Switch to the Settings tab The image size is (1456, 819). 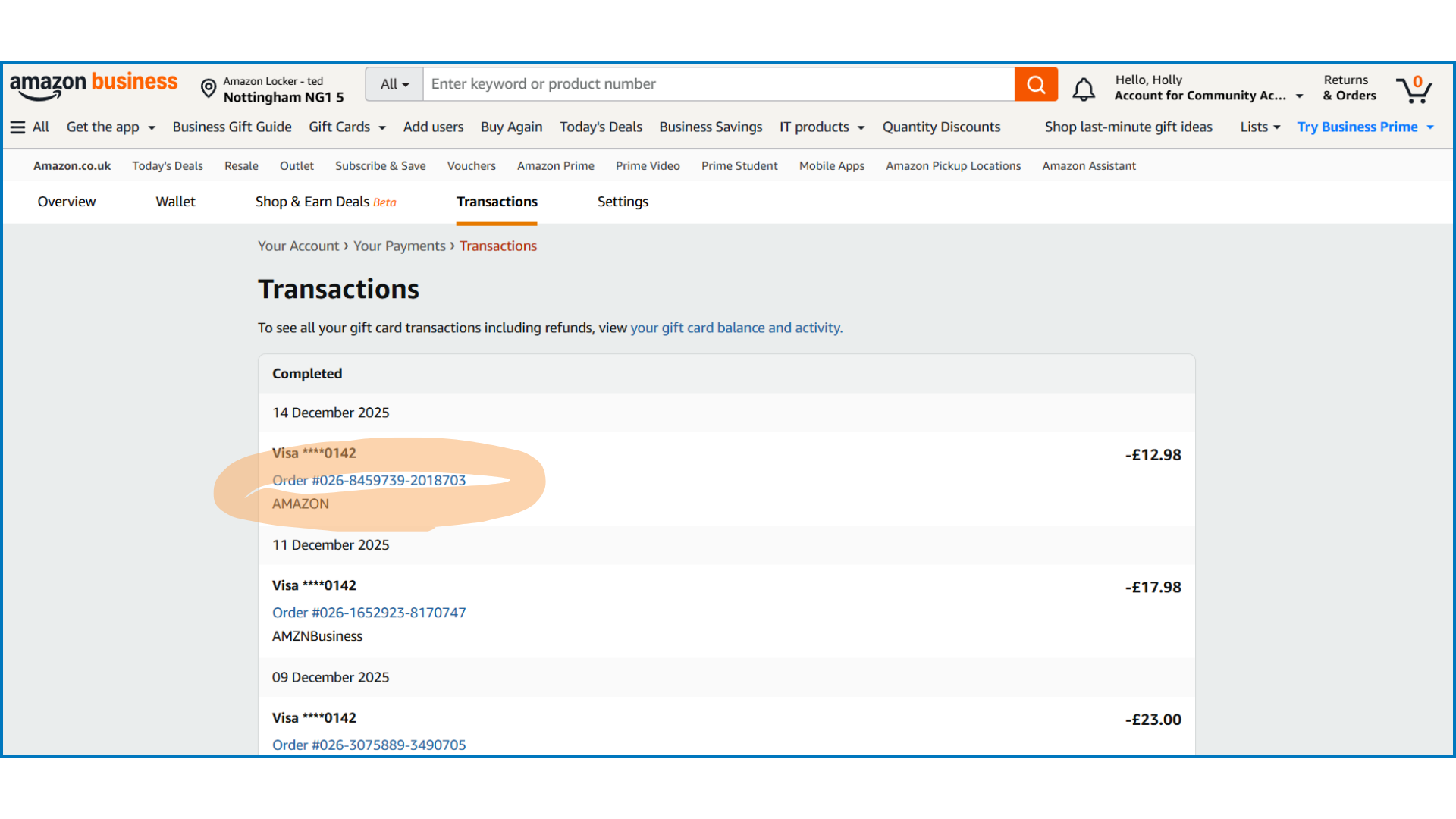(623, 202)
